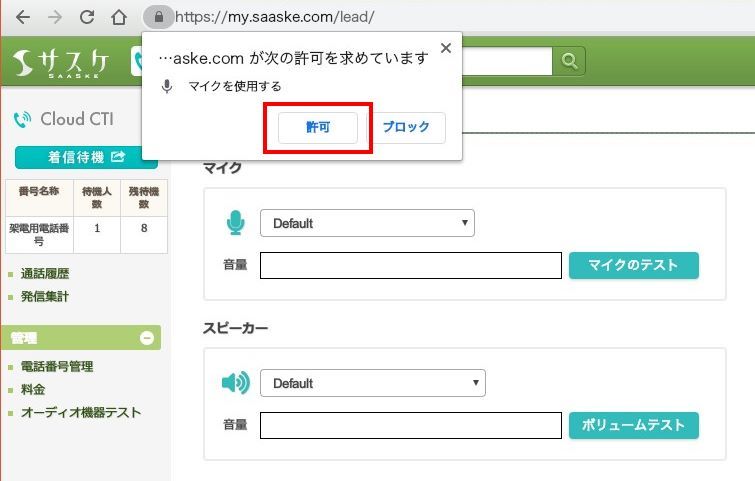Open the microphone Default dropdown
Viewport: 755px width, 481px height.
tap(367, 223)
